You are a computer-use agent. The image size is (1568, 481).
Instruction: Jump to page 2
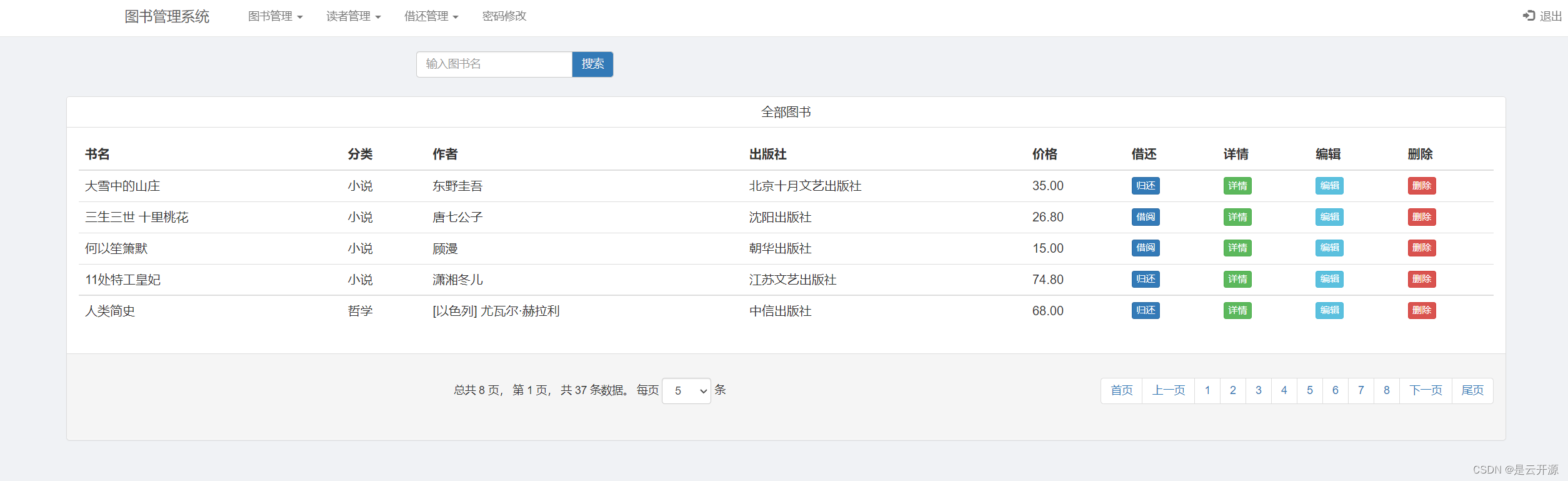1233,391
